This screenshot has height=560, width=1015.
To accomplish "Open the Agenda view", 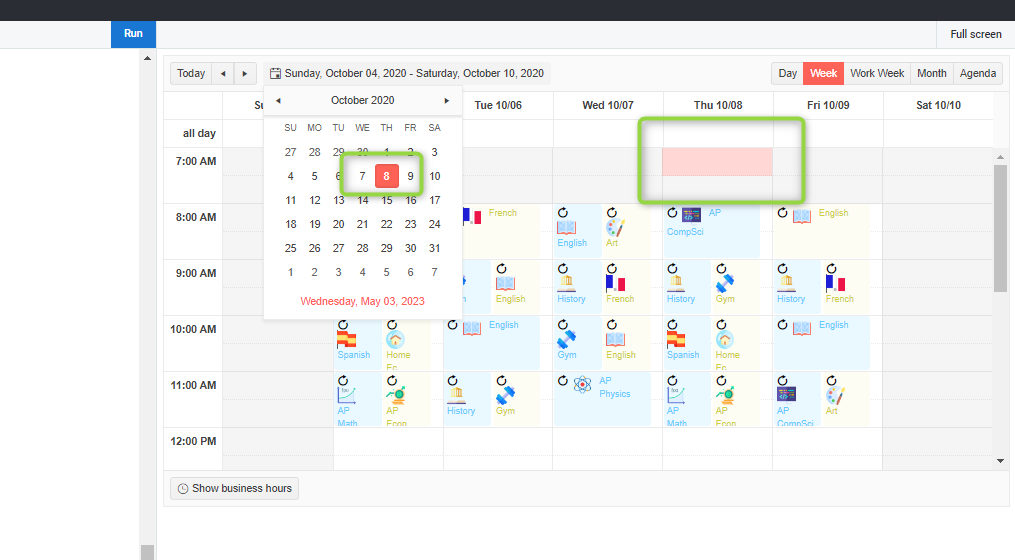I will tap(977, 73).
